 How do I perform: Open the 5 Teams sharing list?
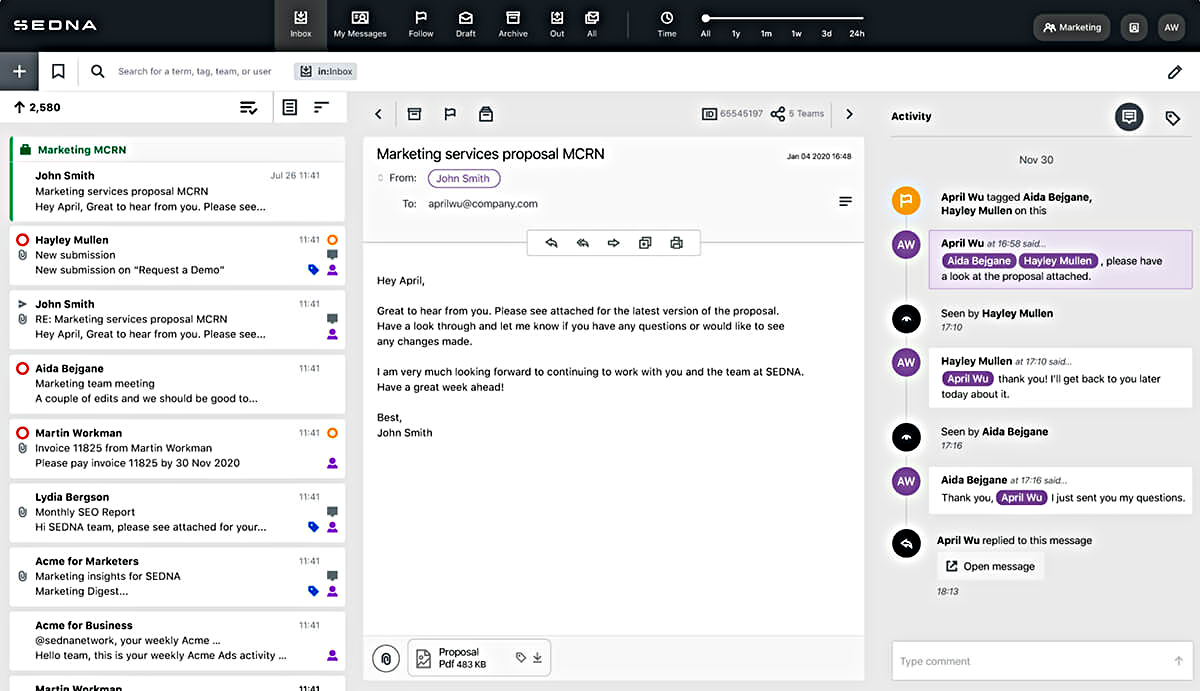(x=797, y=114)
